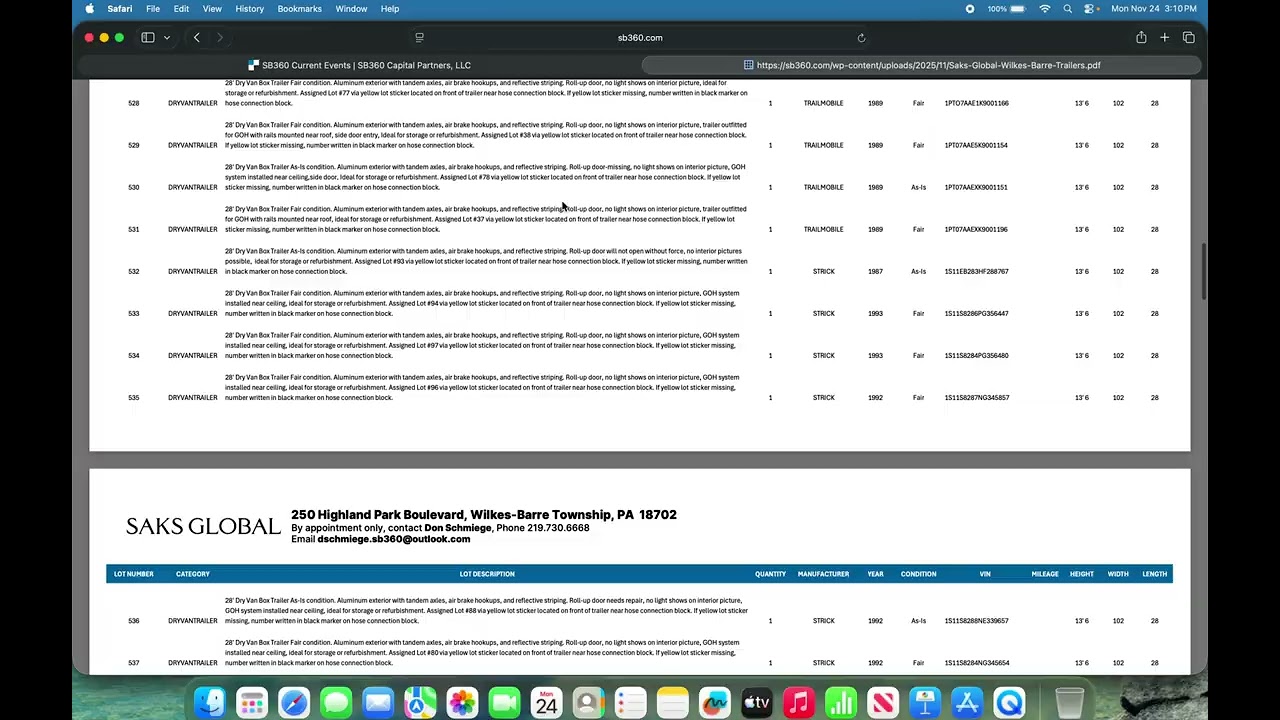Open the Window menu

point(351,9)
